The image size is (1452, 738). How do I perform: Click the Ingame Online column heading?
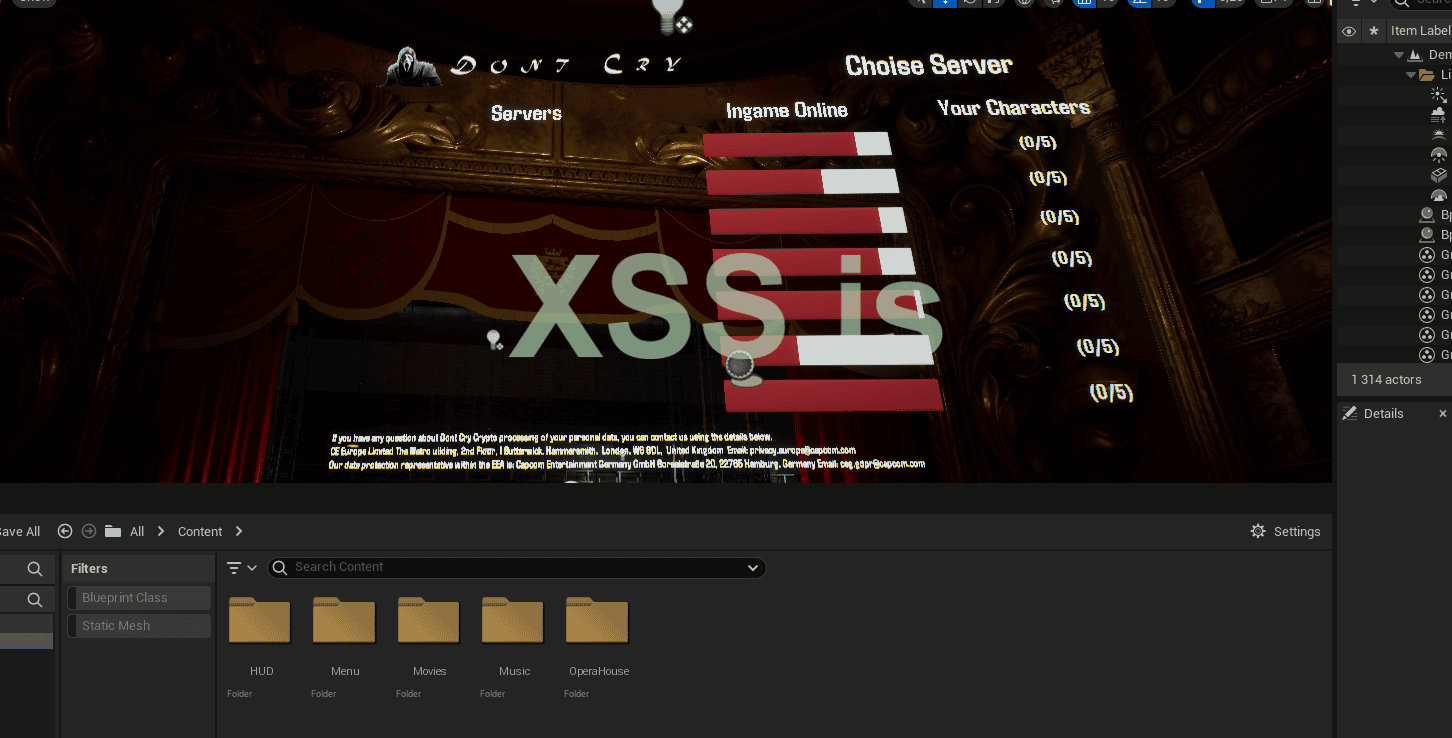787,111
